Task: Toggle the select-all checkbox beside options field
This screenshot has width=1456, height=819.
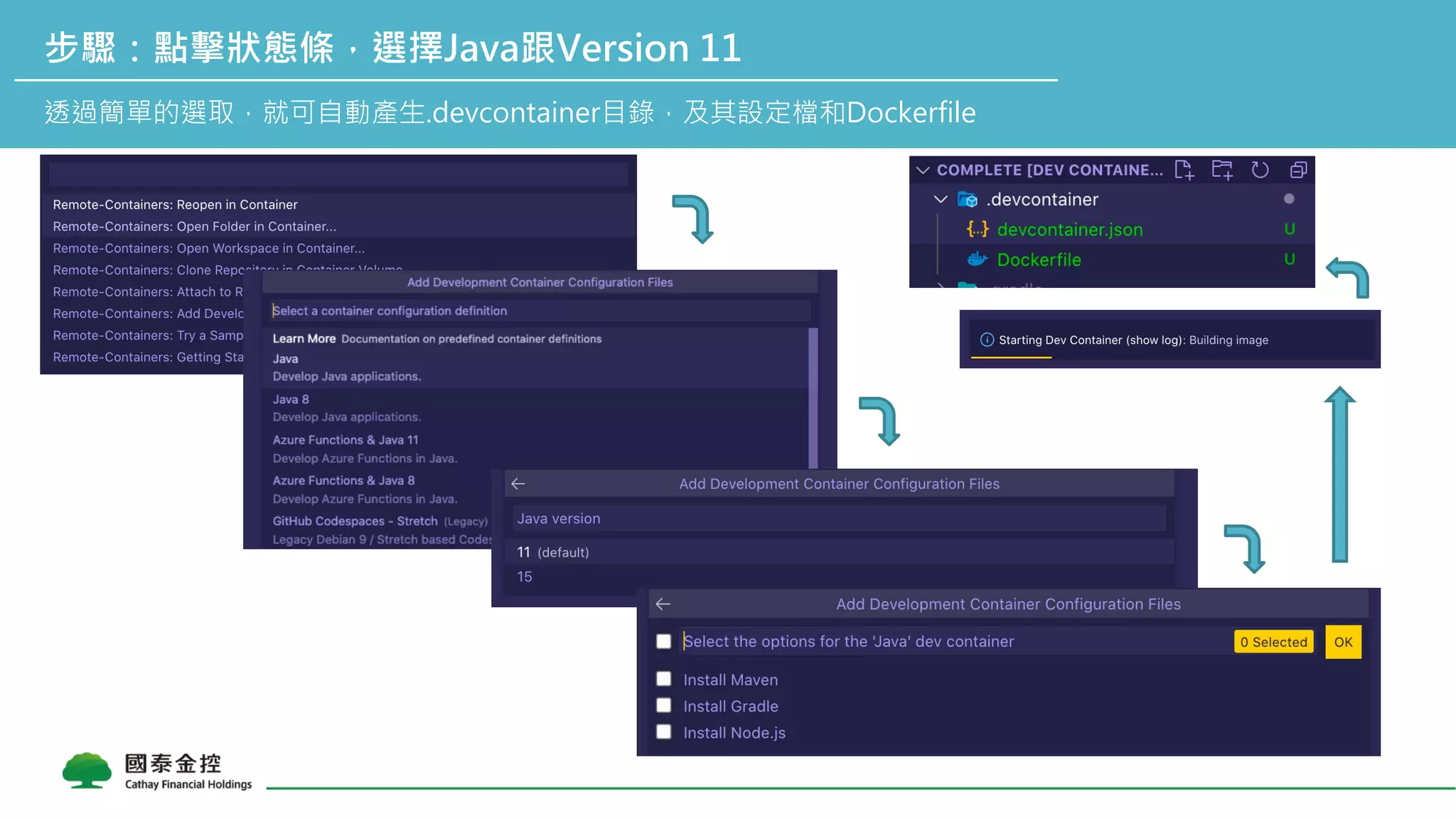Action: click(664, 641)
